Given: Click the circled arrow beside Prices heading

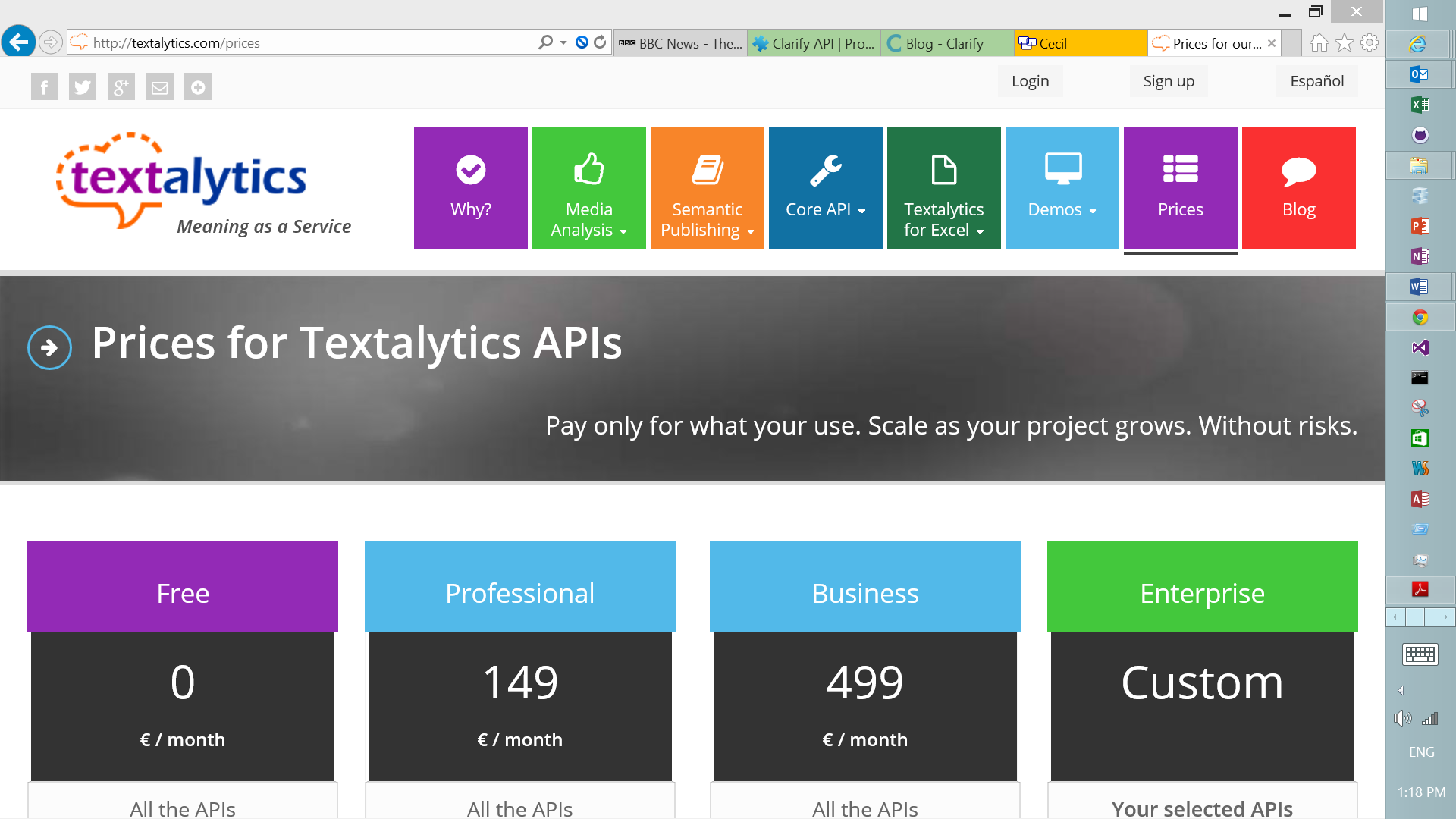Looking at the screenshot, I should click(49, 347).
